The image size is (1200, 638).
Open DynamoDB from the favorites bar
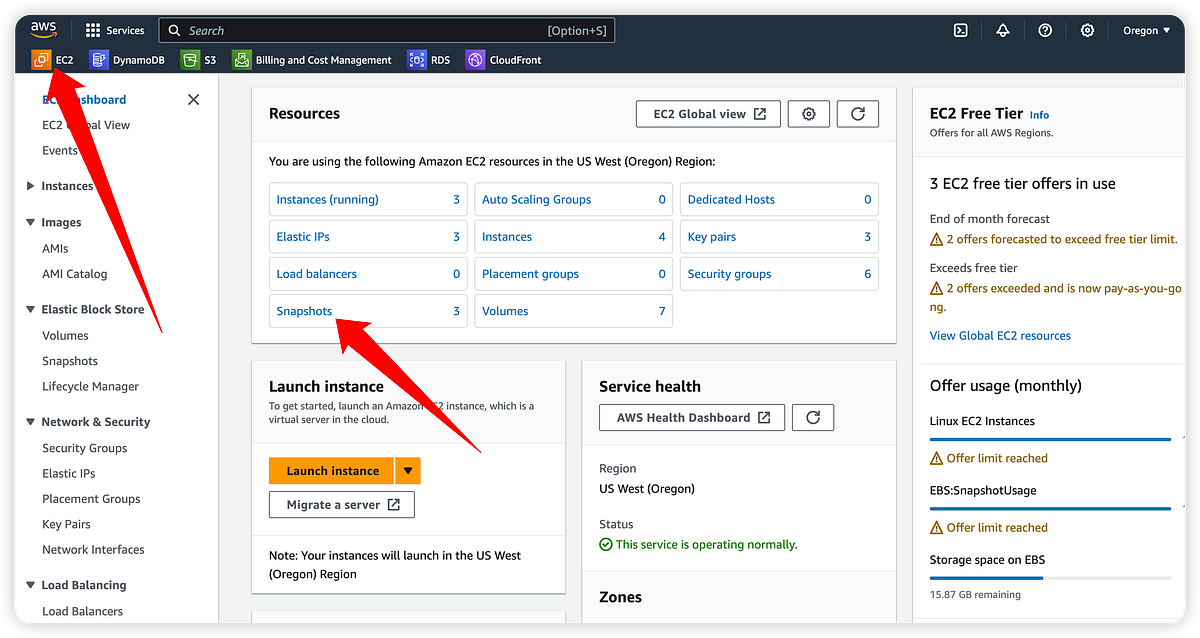pyautogui.click(x=128, y=60)
